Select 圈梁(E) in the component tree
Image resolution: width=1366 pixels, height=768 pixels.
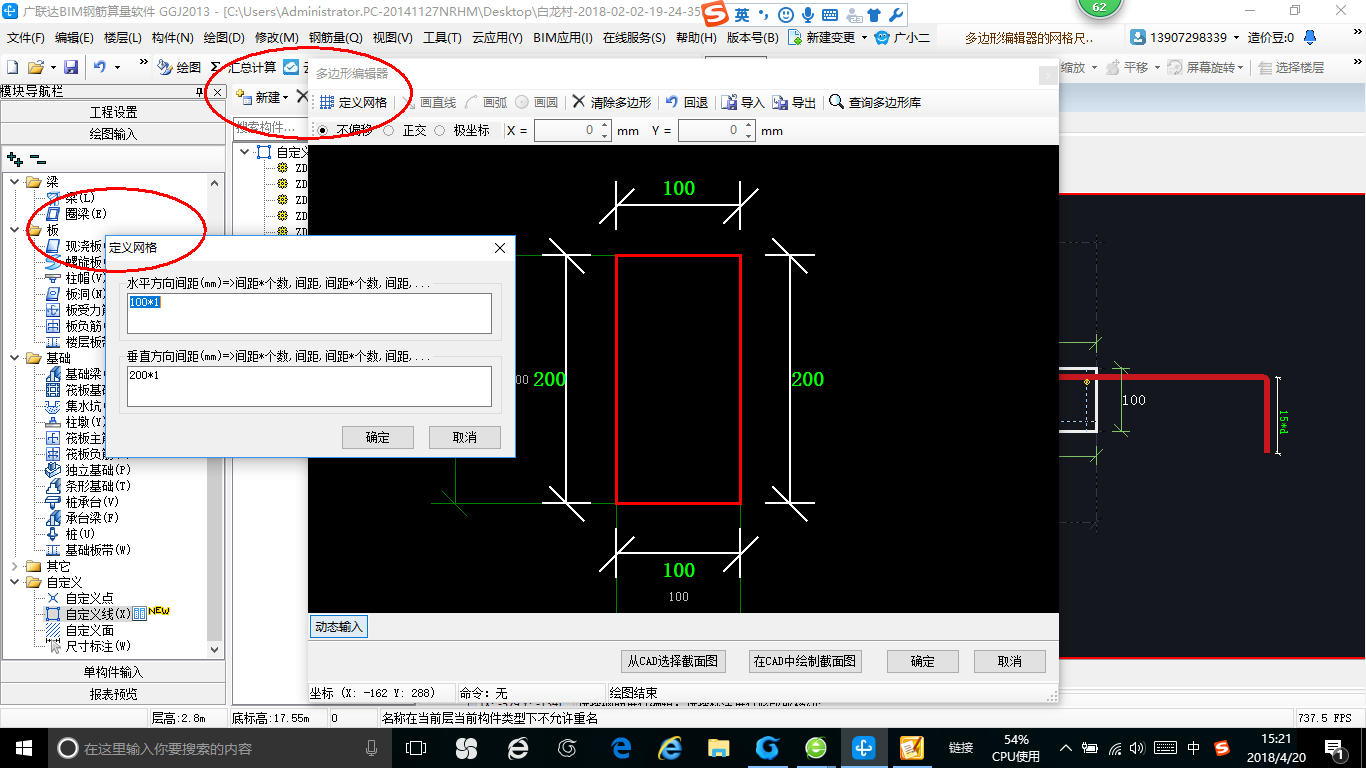[77, 214]
